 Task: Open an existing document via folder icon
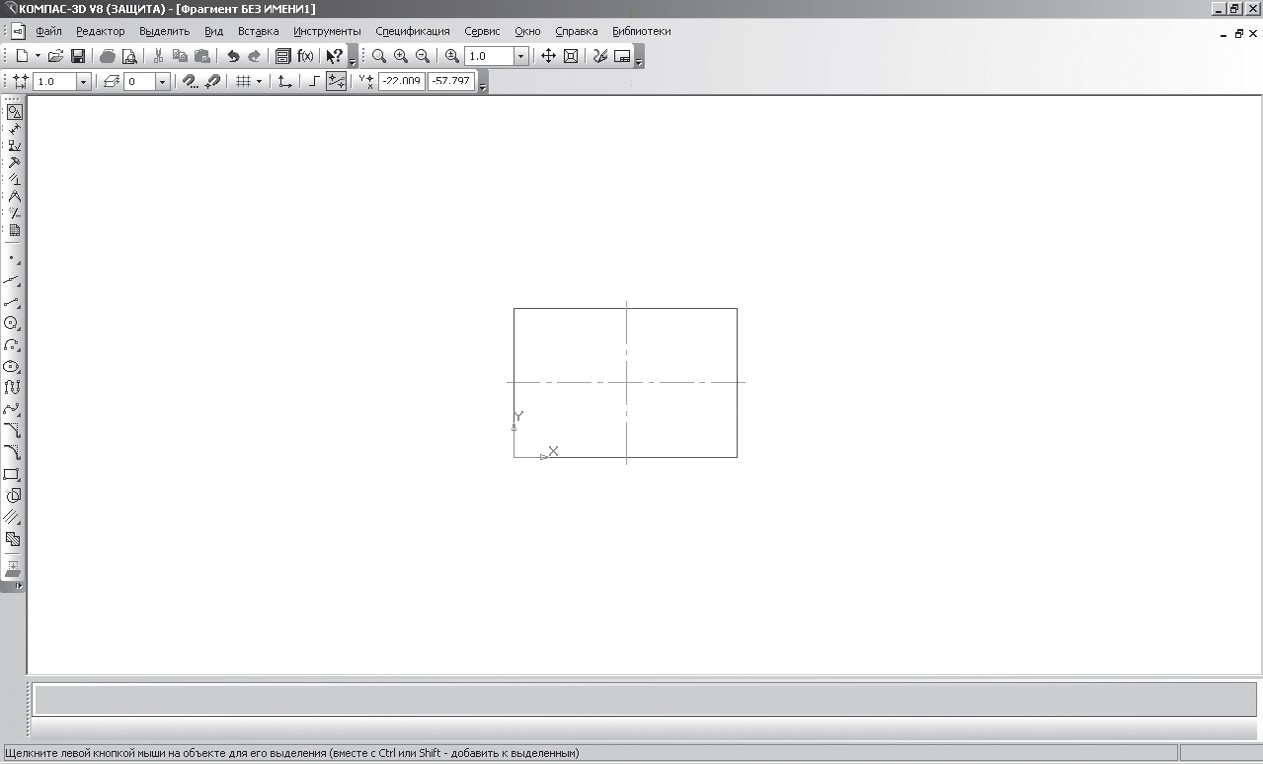[56, 57]
